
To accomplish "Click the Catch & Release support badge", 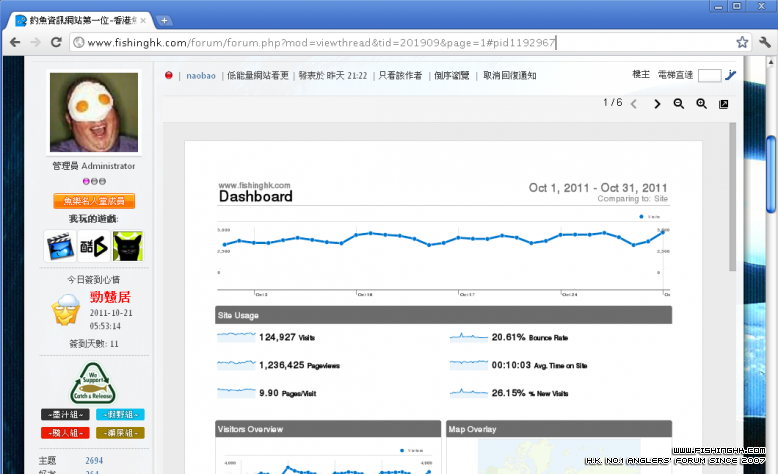I will 93,383.
